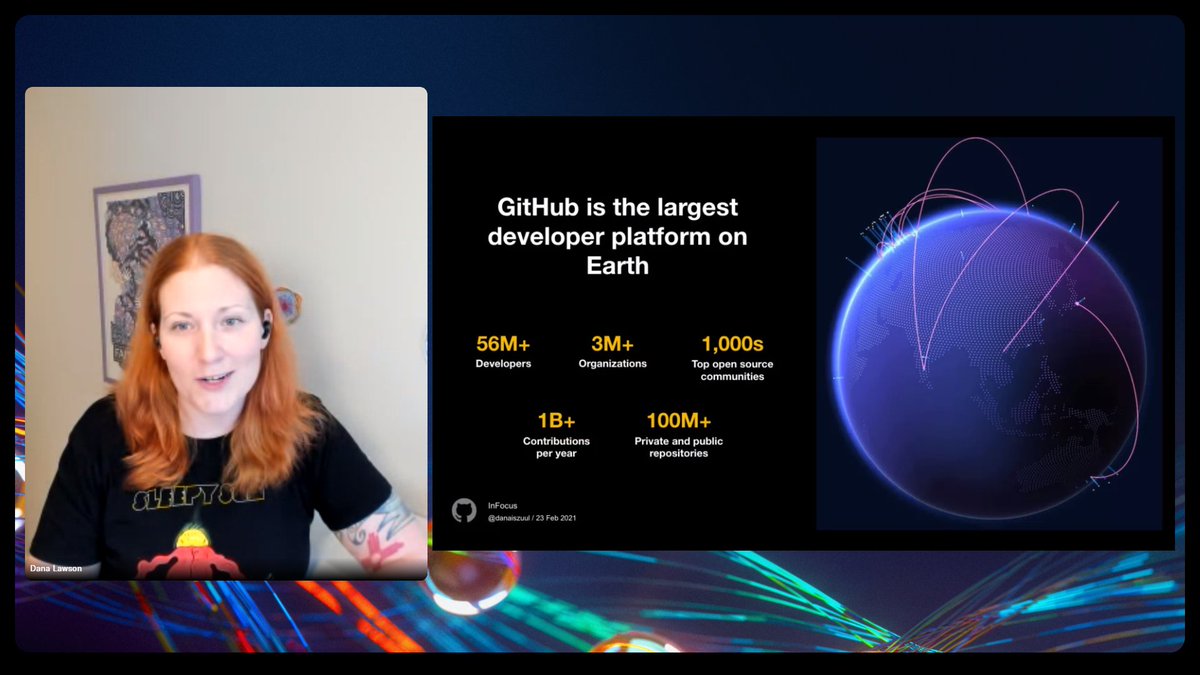The width and height of the screenshot is (1200, 675).
Task: Click the "1B+" statistic
Action: pyautogui.click(x=556, y=420)
